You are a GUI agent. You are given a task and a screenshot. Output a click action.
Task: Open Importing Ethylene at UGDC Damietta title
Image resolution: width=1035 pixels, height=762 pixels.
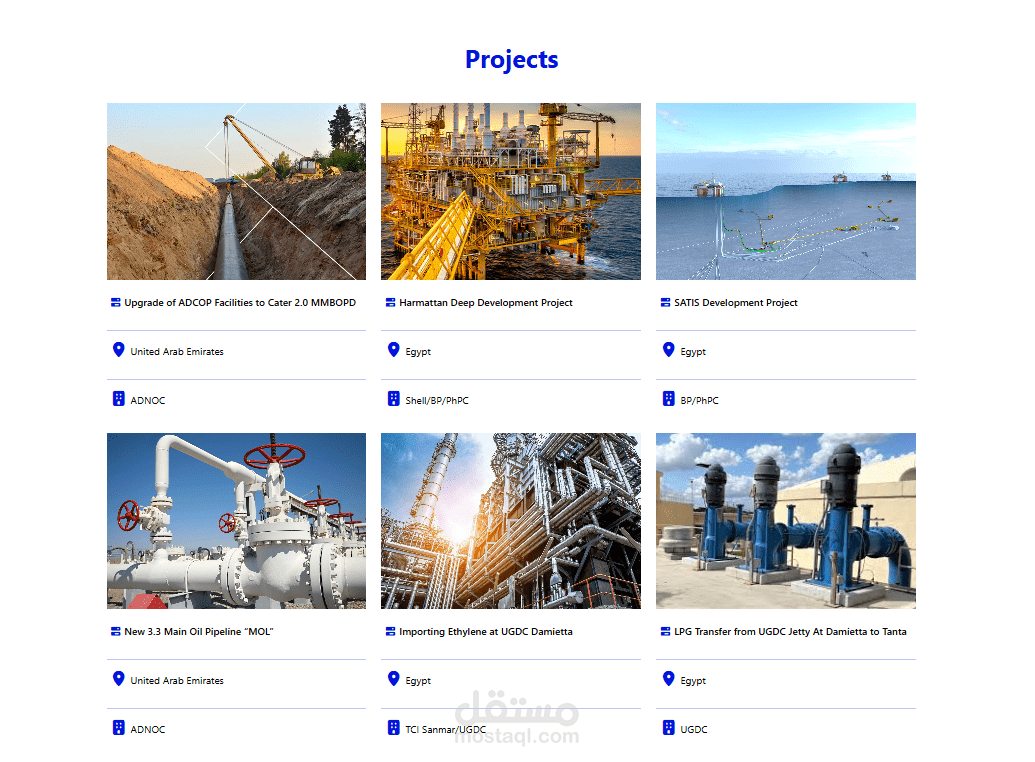pyautogui.click(x=486, y=631)
